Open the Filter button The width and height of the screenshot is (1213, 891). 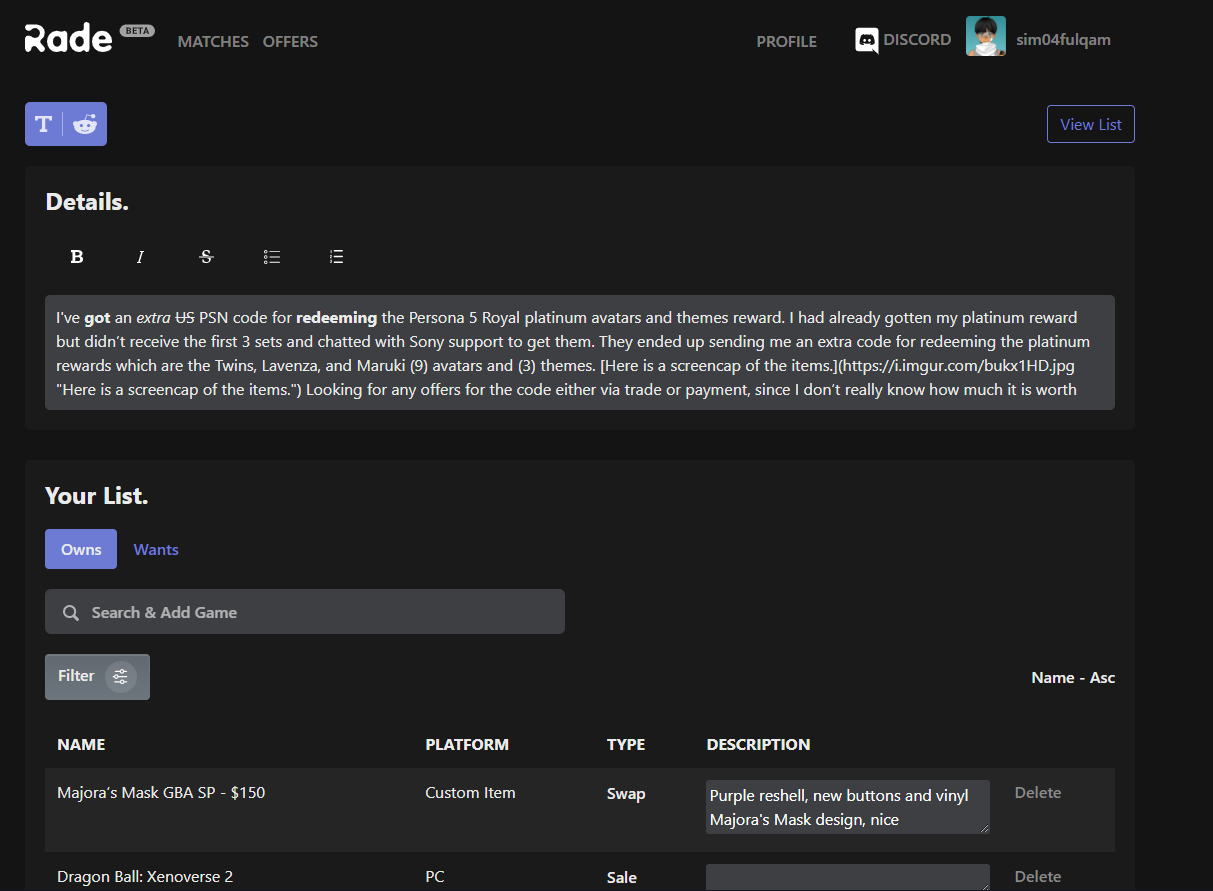pyautogui.click(x=97, y=677)
